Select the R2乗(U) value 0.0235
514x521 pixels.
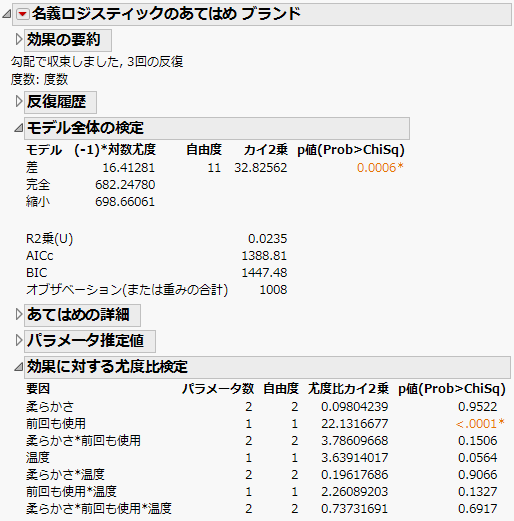tap(267, 239)
